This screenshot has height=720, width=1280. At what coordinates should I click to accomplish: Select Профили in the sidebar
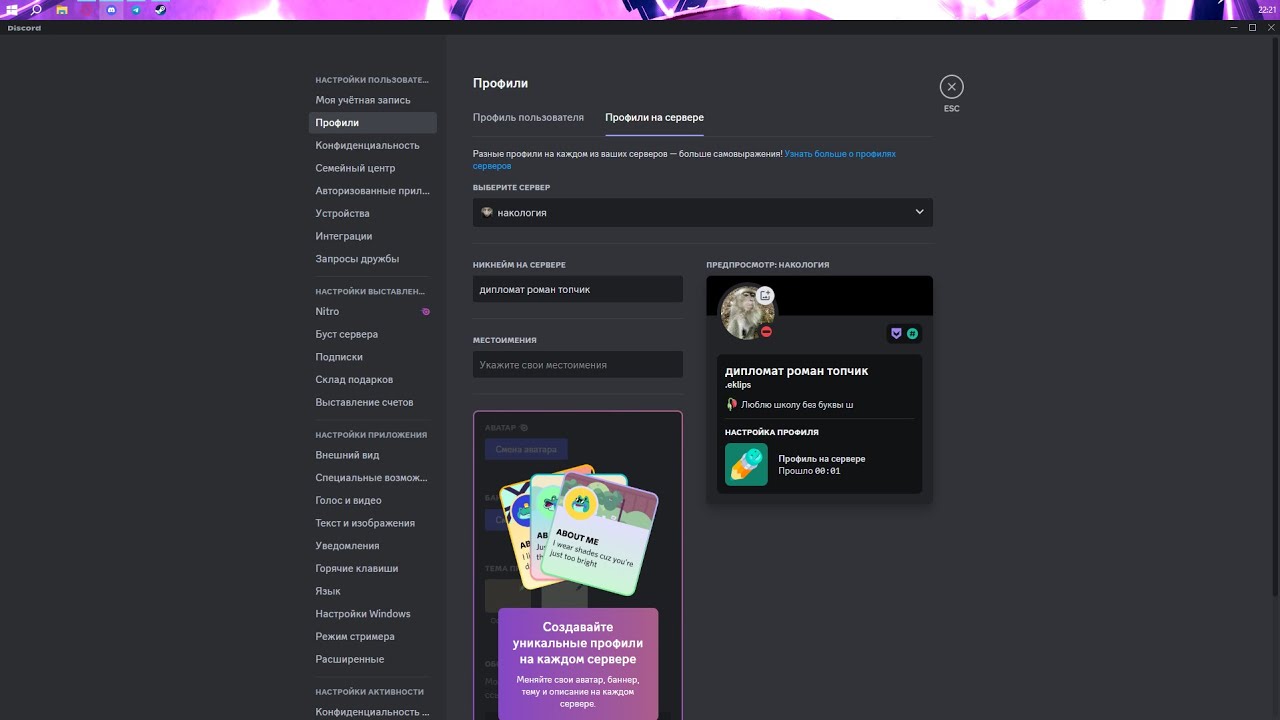click(372, 123)
